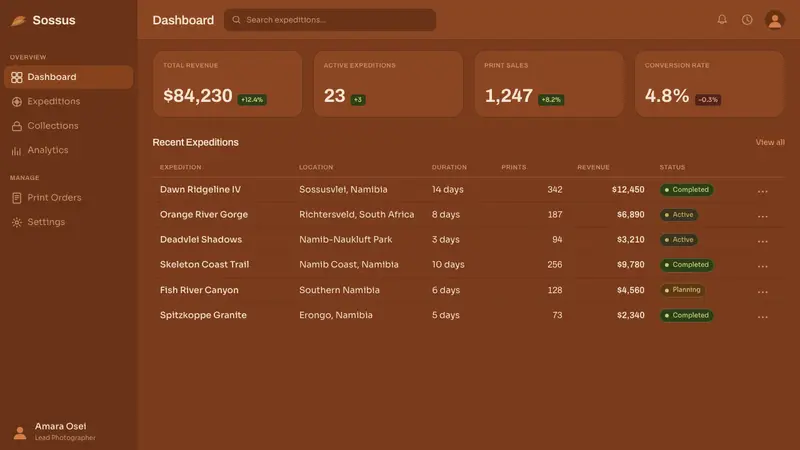Select Spitzkoppe Granite expedition name
800x450 pixels.
coord(203,315)
